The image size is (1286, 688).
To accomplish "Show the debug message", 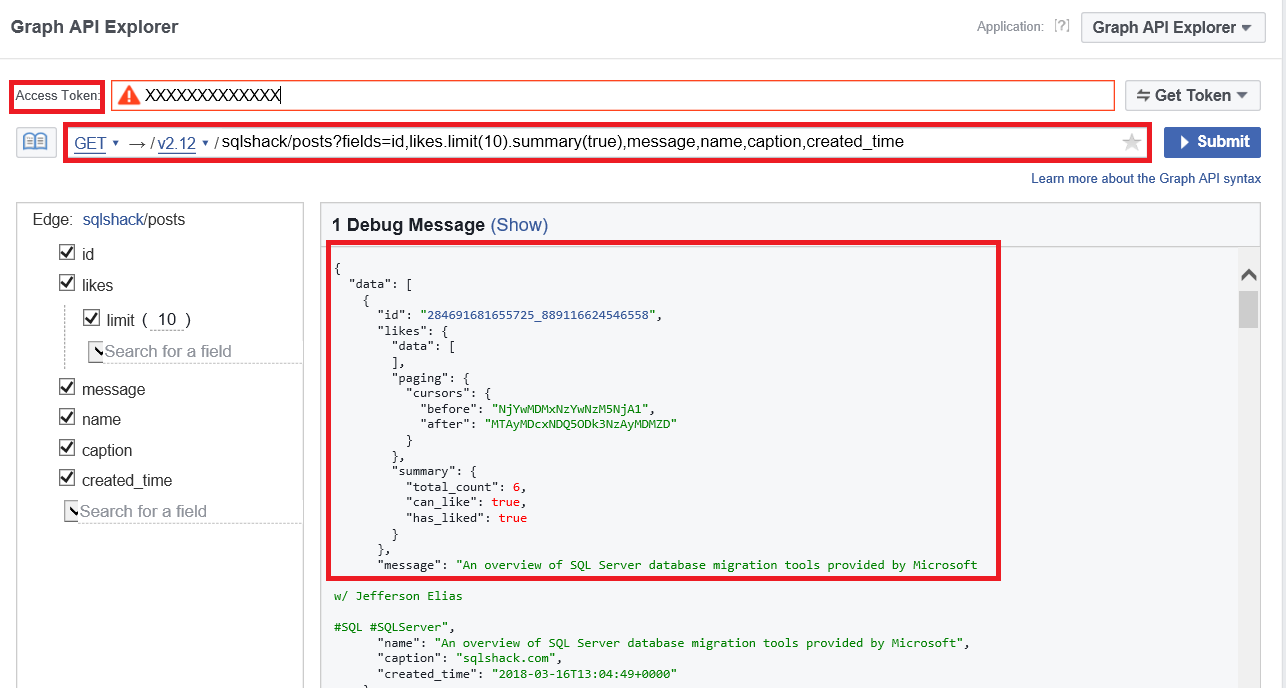I will [x=519, y=225].
